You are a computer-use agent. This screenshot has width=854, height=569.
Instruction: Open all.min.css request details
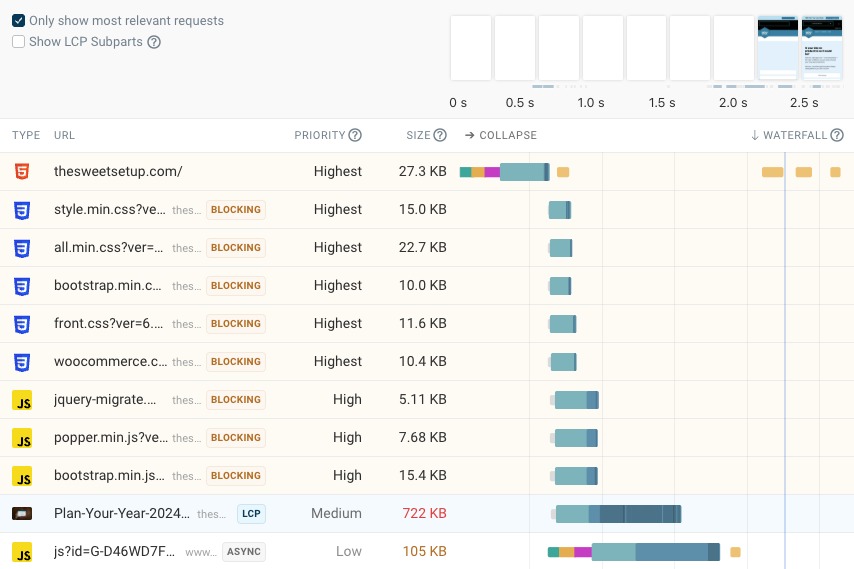[x=108, y=247]
